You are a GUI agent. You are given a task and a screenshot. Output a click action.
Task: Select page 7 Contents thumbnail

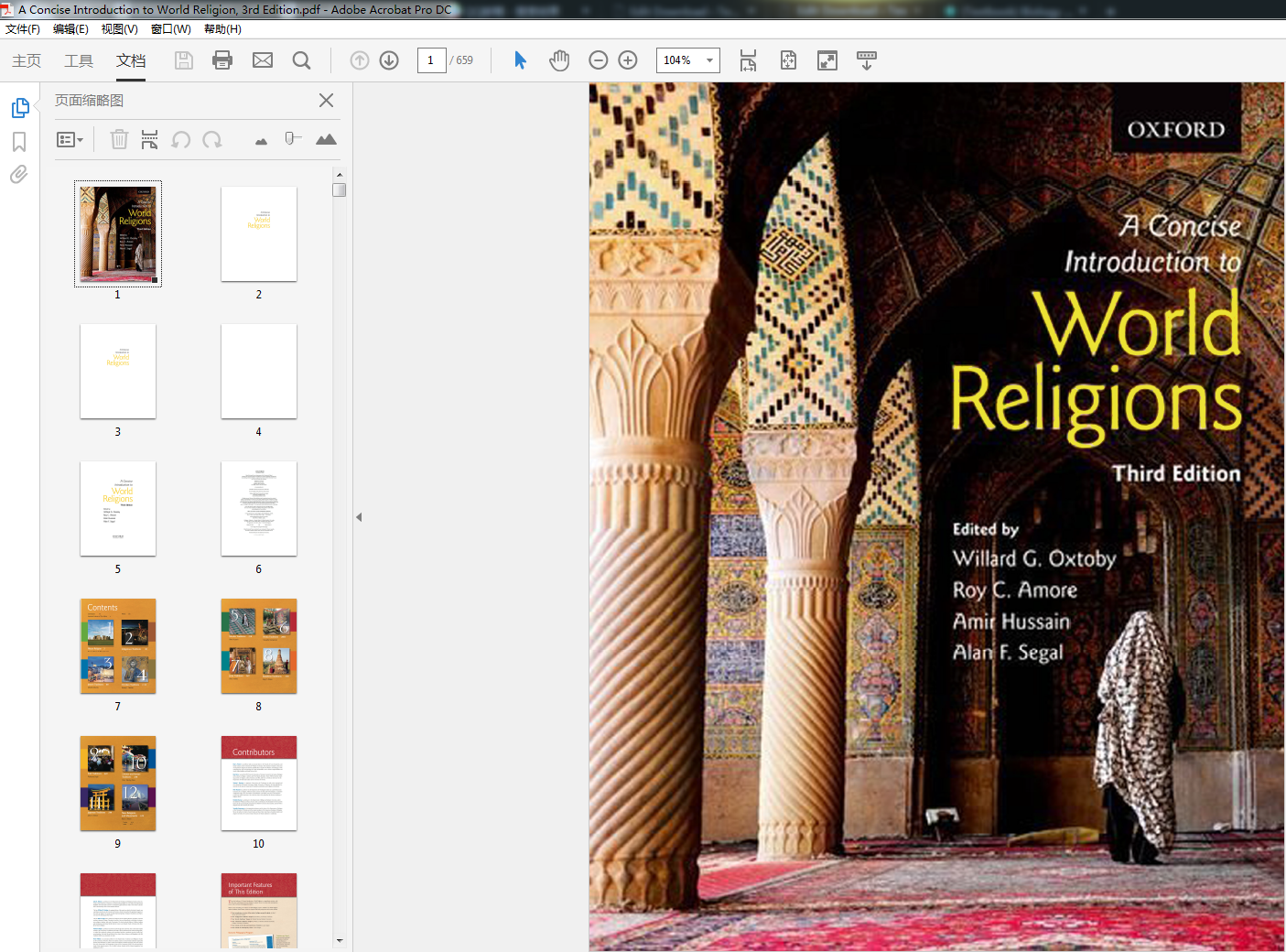118,645
